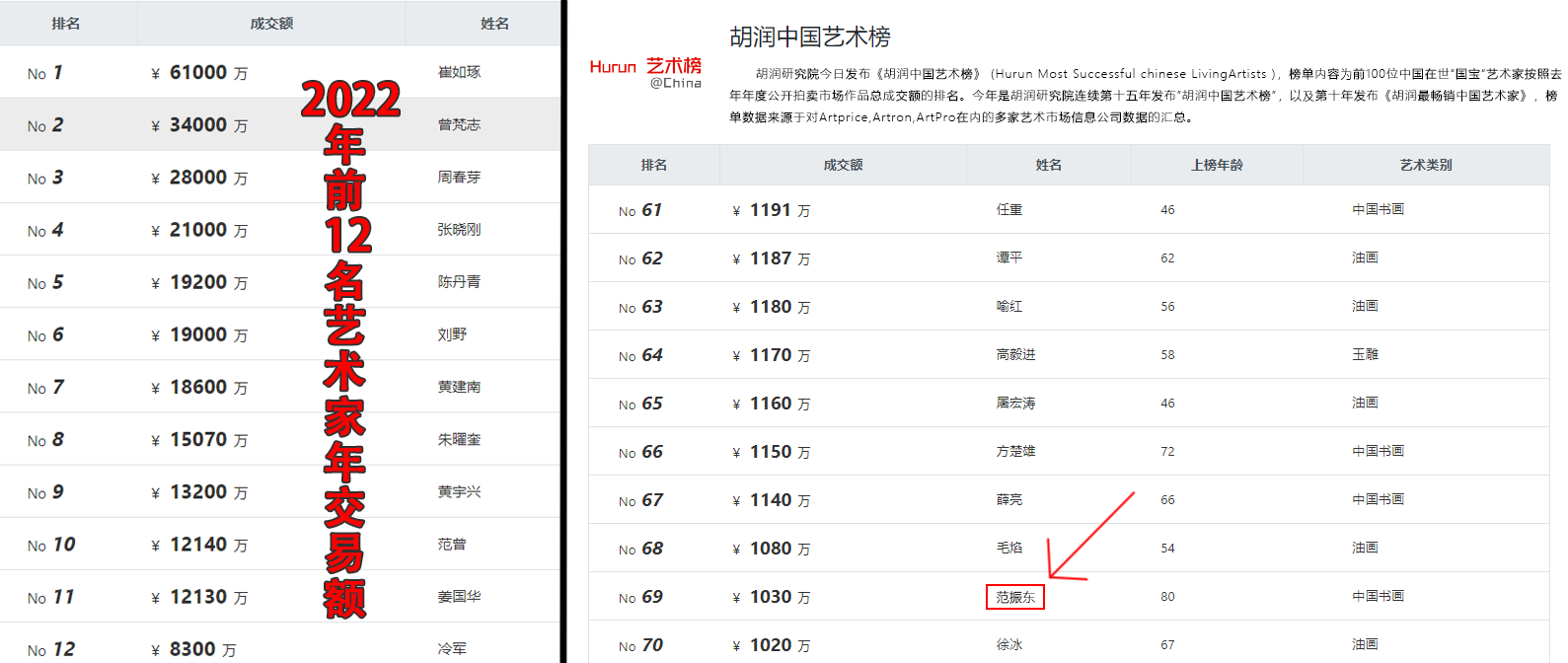This screenshot has width=1568, height=663.
Task: Select the artist name 周春芽
Action: point(459,177)
